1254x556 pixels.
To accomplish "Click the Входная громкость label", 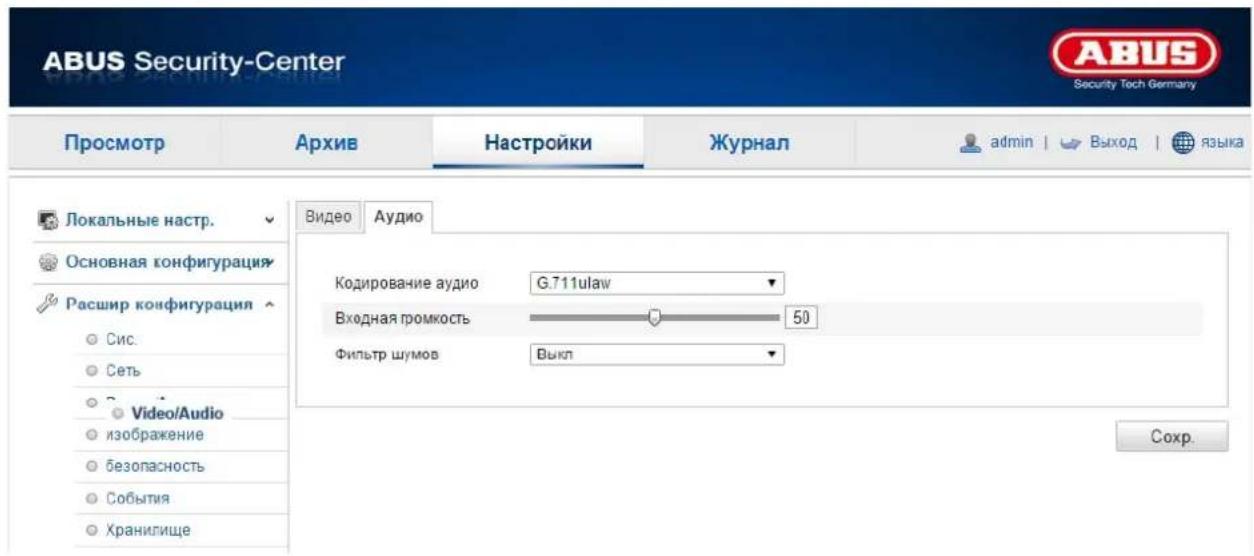I will pos(402,318).
